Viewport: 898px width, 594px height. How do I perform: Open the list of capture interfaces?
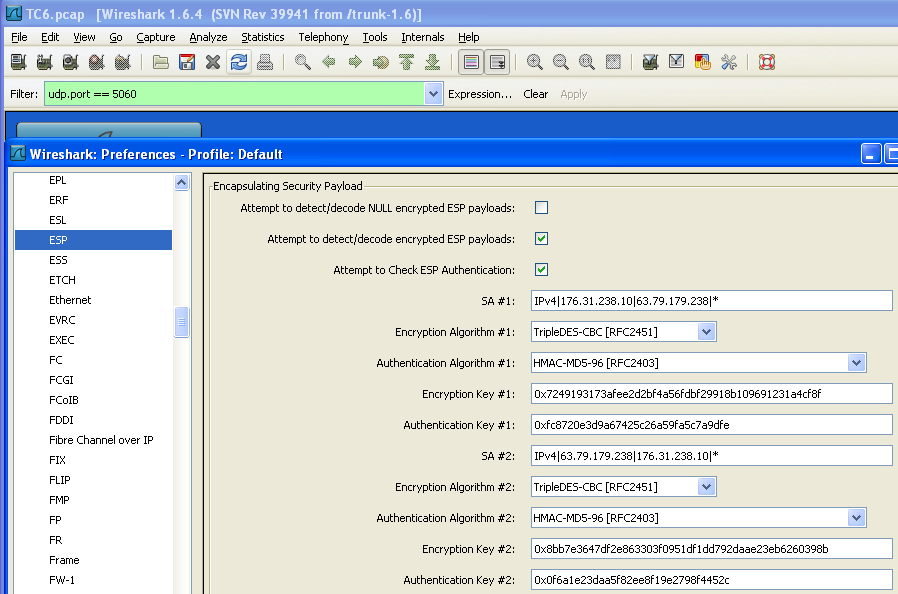[18, 62]
